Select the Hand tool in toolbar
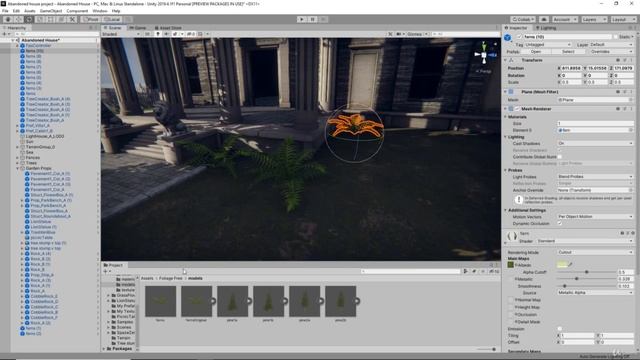640x360 pixels. pos(8,19)
